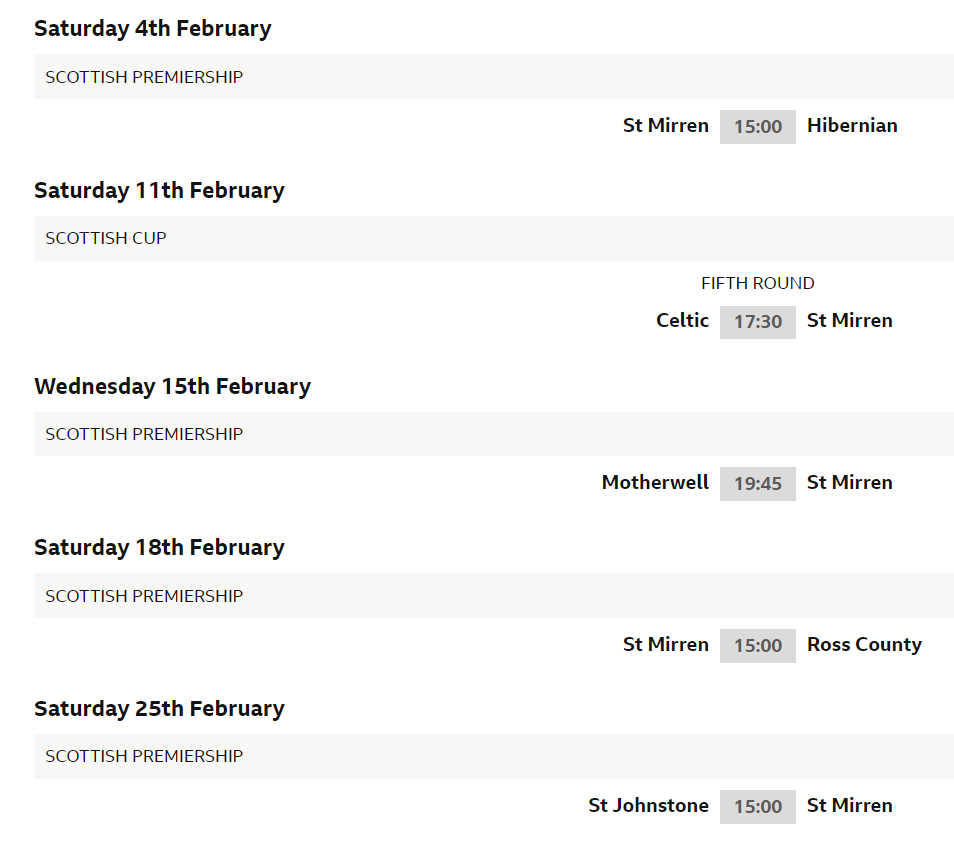Screen dimensions: 954x848
Task: Click the Ross County team name
Action: click(864, 645)
